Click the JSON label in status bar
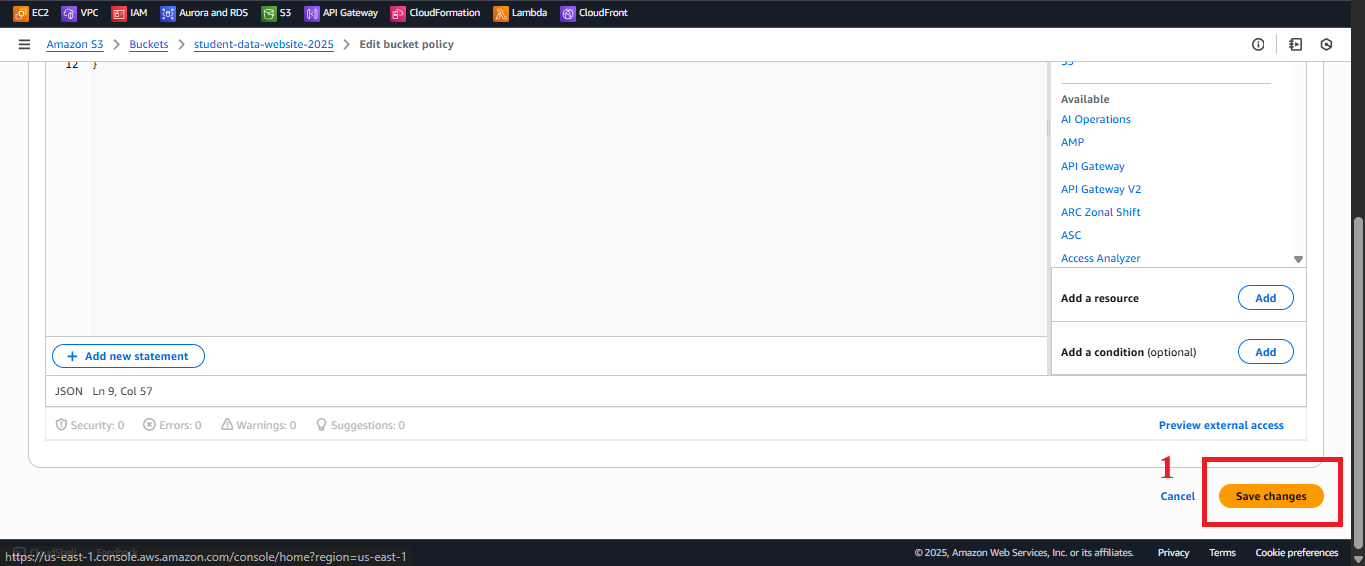 coord(69,391)
